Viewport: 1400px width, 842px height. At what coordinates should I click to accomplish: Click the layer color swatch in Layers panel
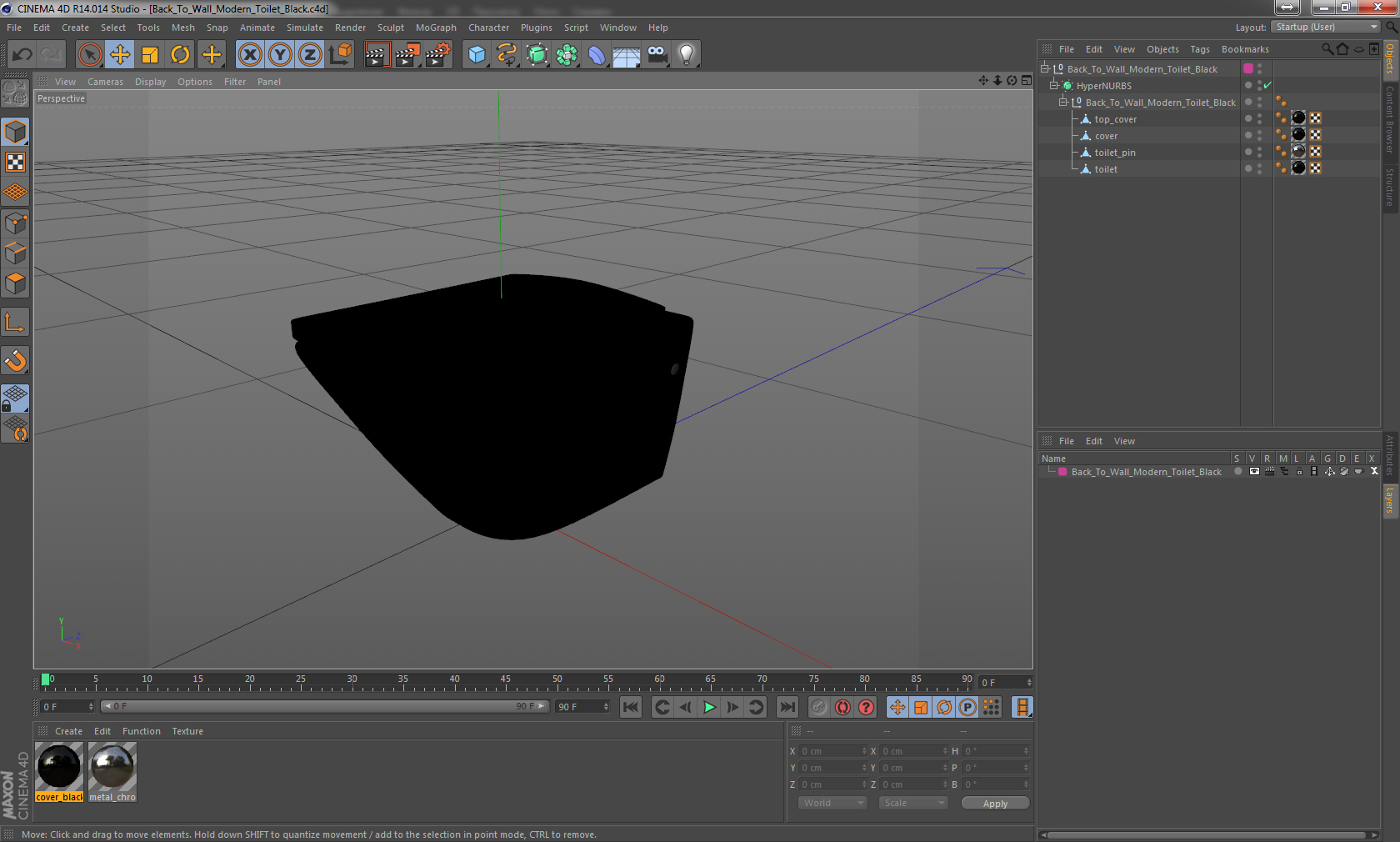click(1062, 472)
